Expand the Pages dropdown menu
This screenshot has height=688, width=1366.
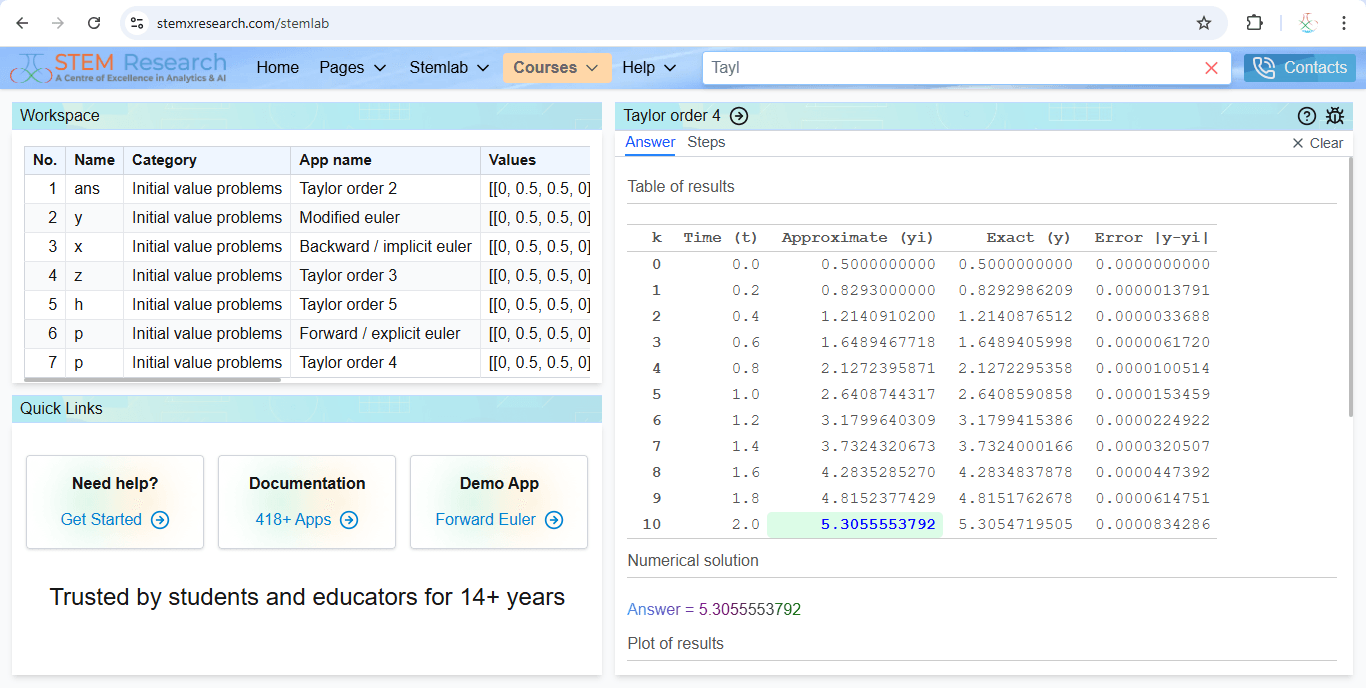coord(352,68)
